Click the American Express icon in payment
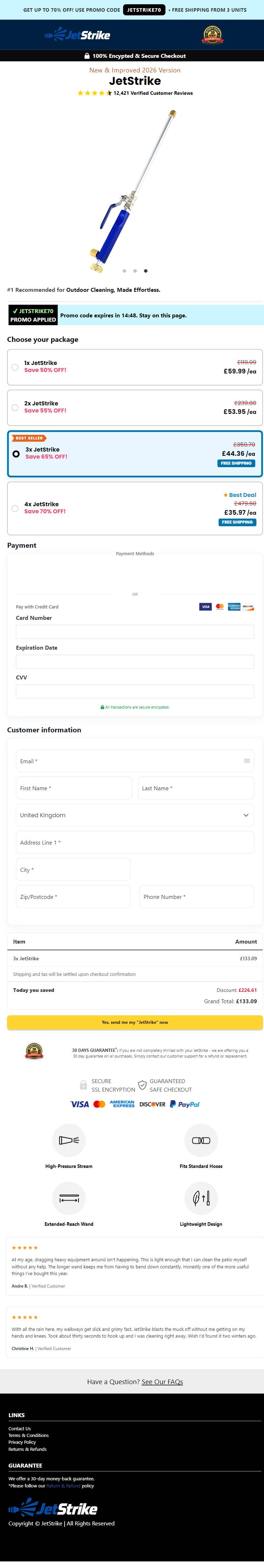 [234, 607]
